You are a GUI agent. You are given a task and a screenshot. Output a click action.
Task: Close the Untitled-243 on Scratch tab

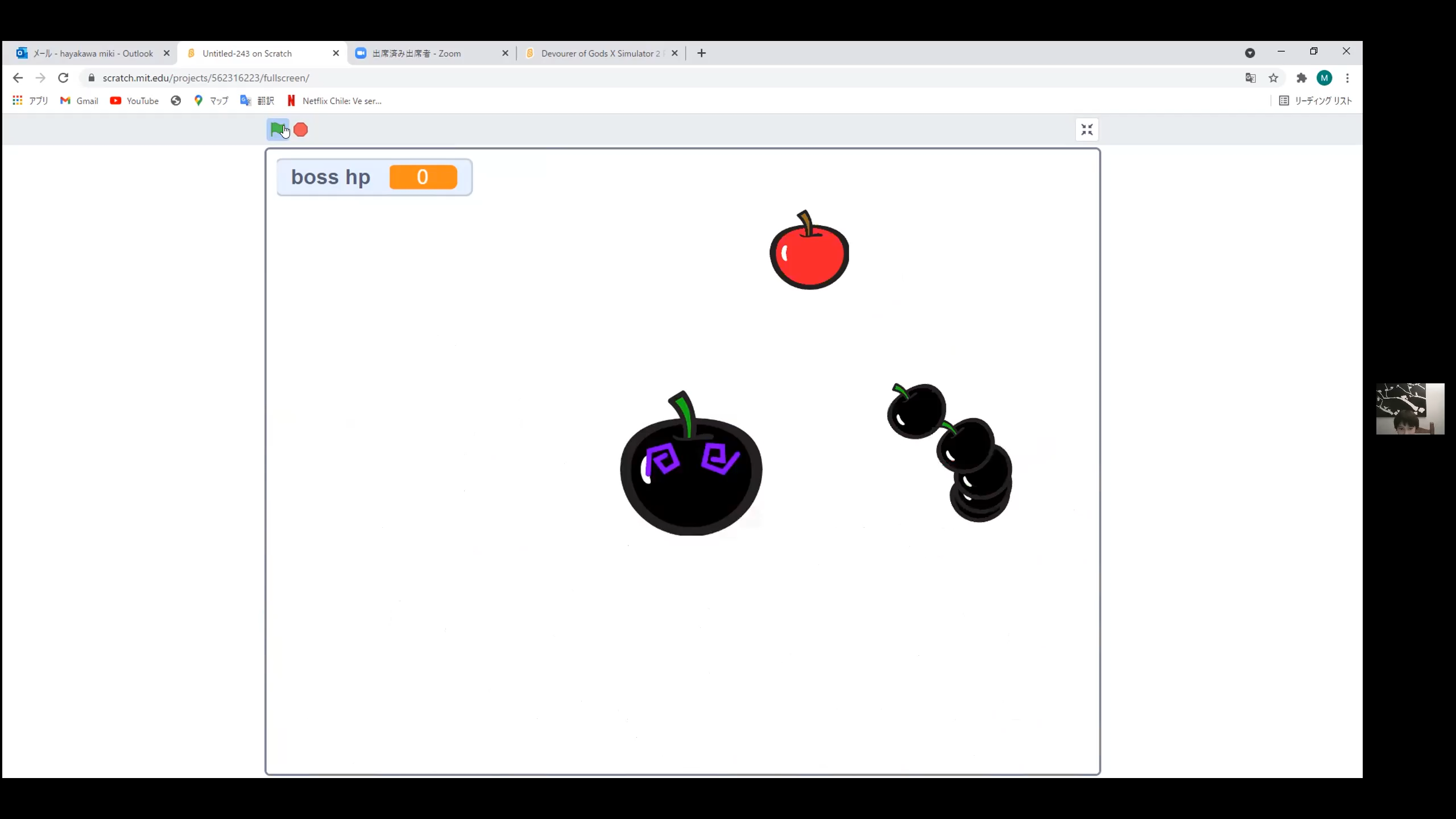(x=336, y=53)
